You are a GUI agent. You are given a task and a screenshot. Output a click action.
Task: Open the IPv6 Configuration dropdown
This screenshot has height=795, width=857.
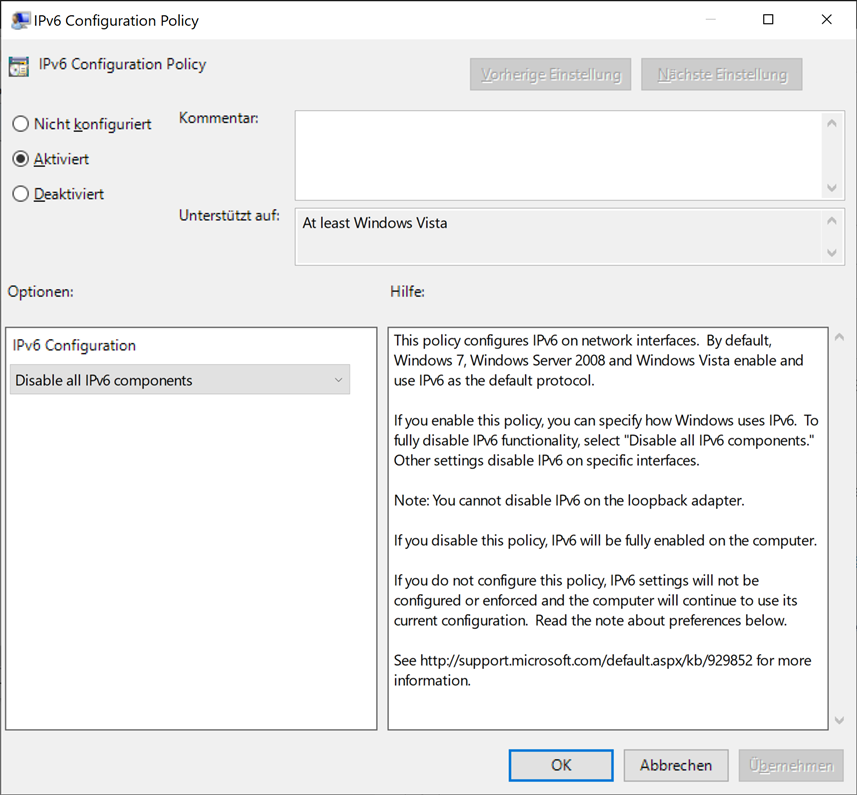click(x=180, y=380)
